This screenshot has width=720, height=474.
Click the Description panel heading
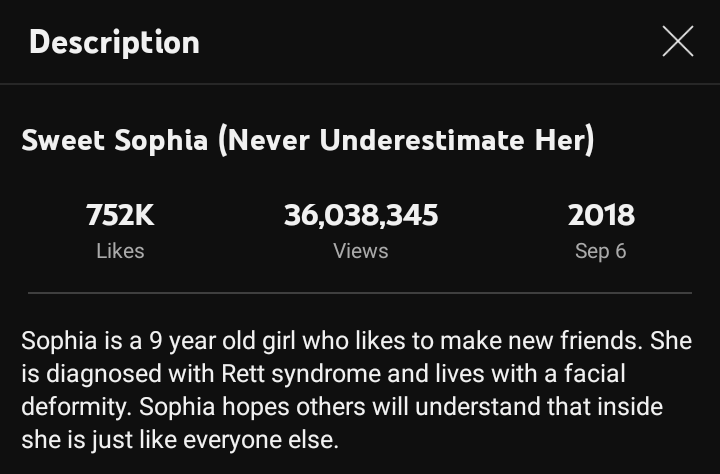(114, 42)
